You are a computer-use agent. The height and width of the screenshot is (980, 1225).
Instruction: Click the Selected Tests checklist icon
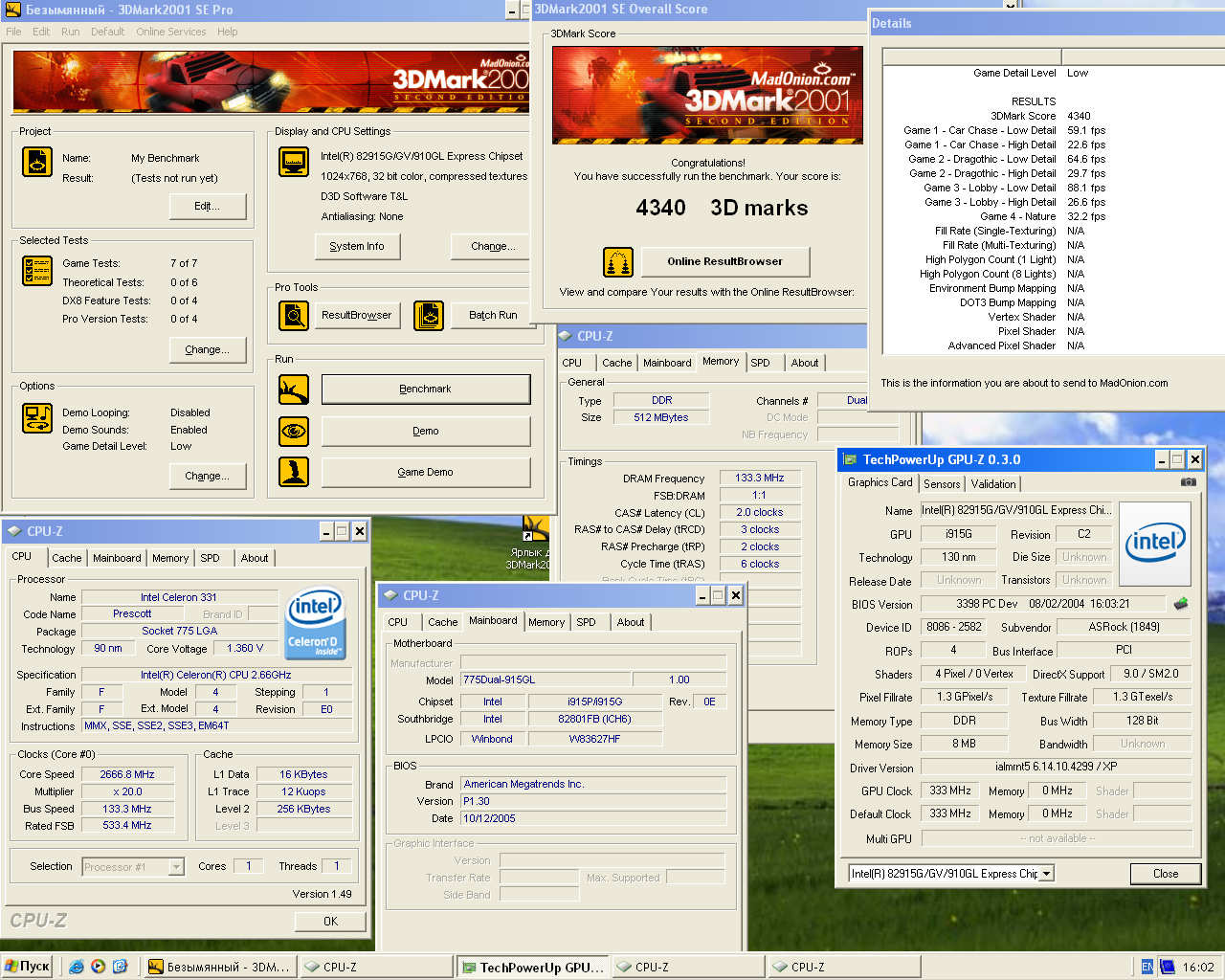click(x=37, y=272)
